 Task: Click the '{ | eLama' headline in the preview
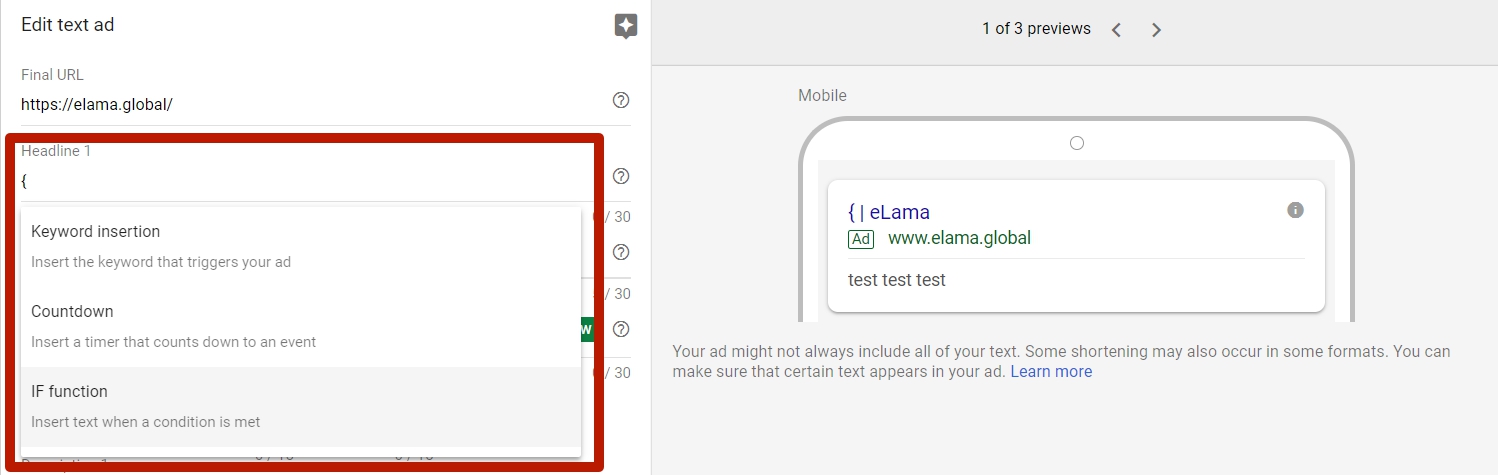click(x=889, y=212)
